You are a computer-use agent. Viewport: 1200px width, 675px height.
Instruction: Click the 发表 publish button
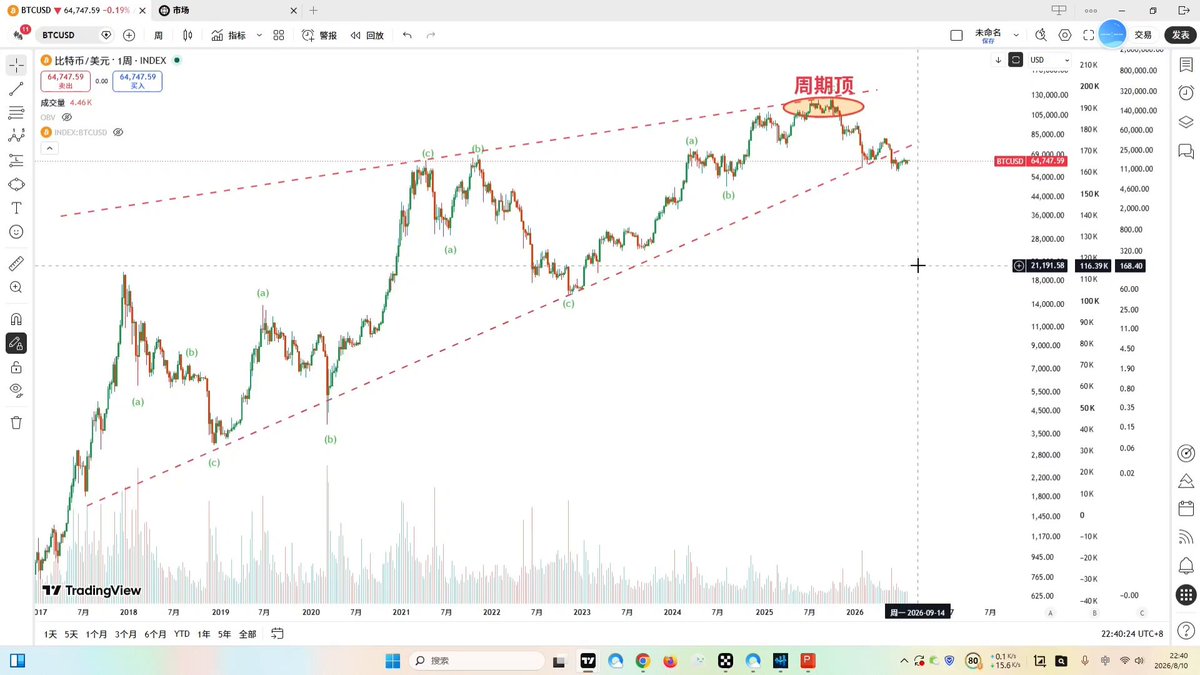click(x=1180, y=35)
